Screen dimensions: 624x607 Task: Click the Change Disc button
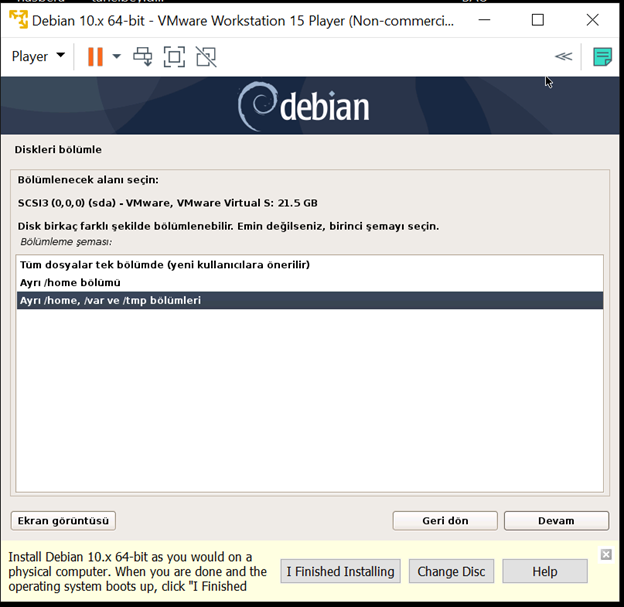pos(451,571)
